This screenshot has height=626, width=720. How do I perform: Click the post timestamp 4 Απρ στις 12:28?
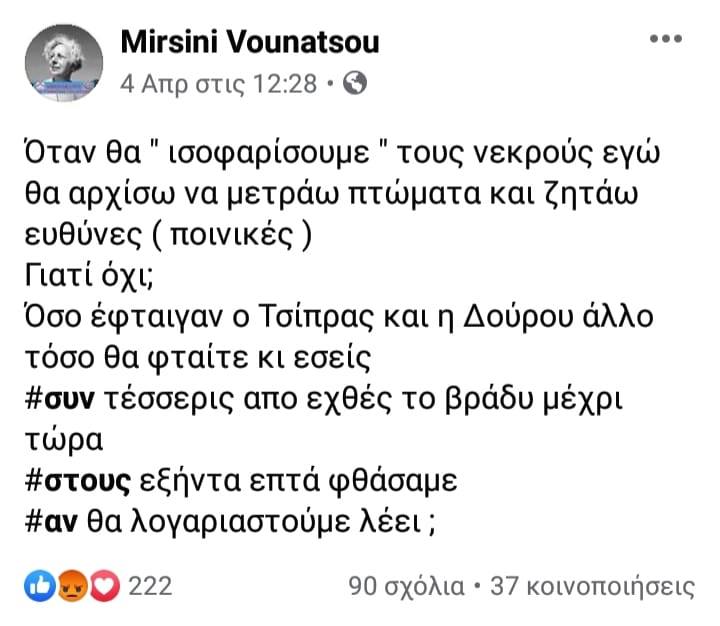219,84
